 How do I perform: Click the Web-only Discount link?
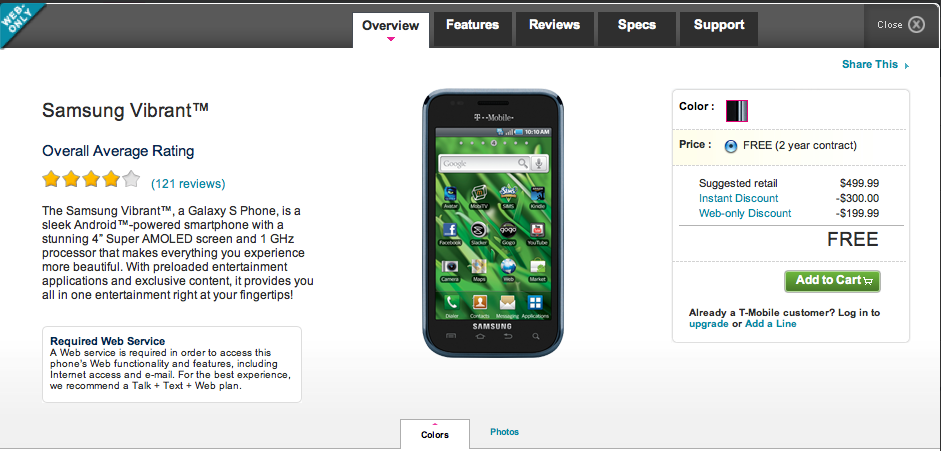(x=745, y=214)
